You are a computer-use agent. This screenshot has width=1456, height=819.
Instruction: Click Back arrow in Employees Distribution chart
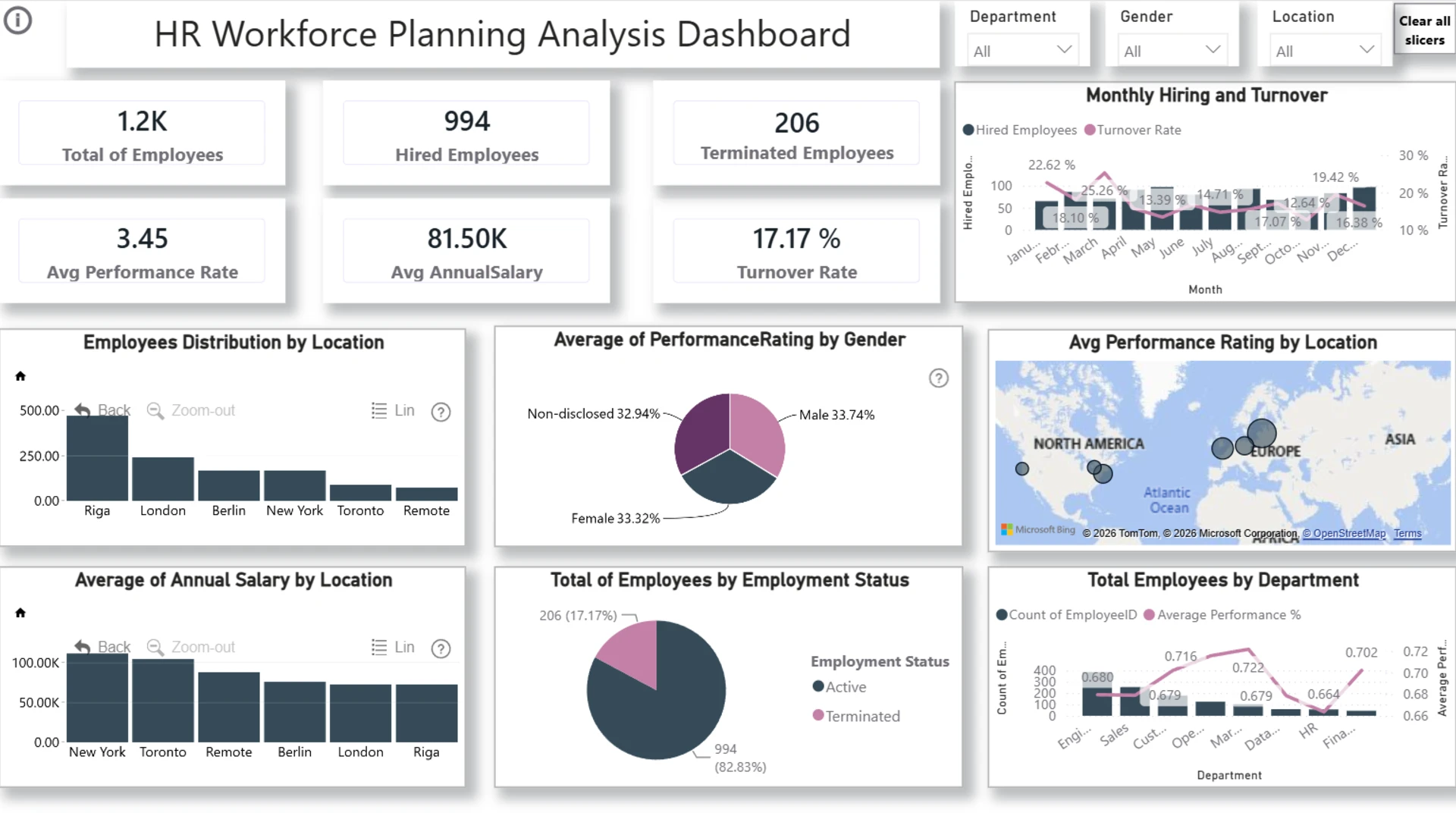coord(102,410)
